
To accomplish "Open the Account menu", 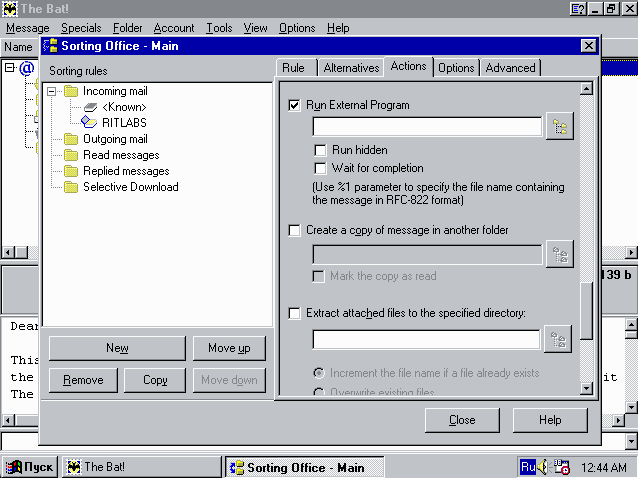I will click(174, 28).
